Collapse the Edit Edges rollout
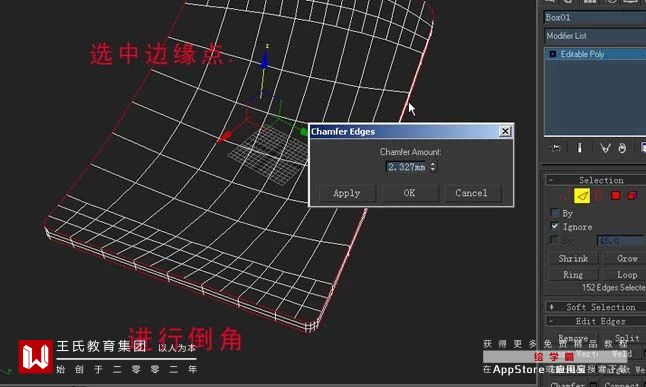This screenshot has height=387, width=646. [x=596, y=321]
